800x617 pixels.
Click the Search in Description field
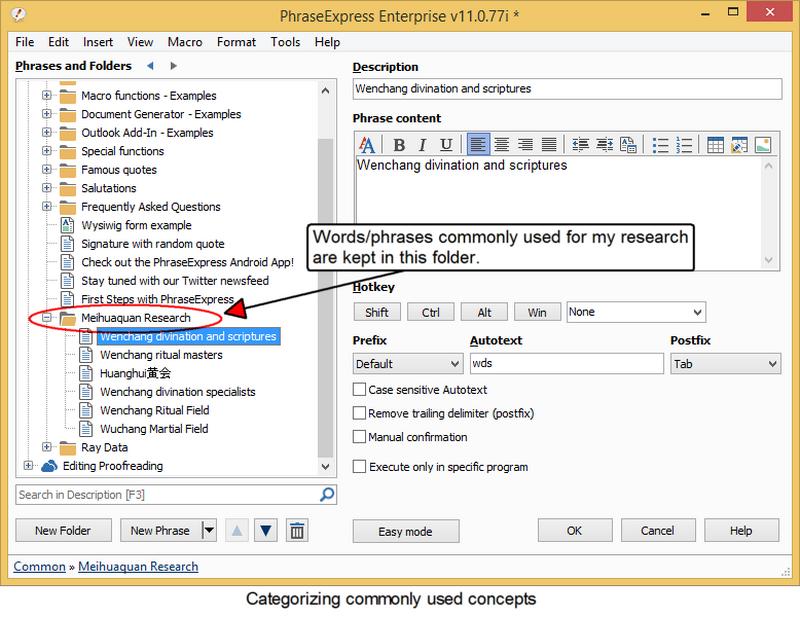click(x=168, y=495)
